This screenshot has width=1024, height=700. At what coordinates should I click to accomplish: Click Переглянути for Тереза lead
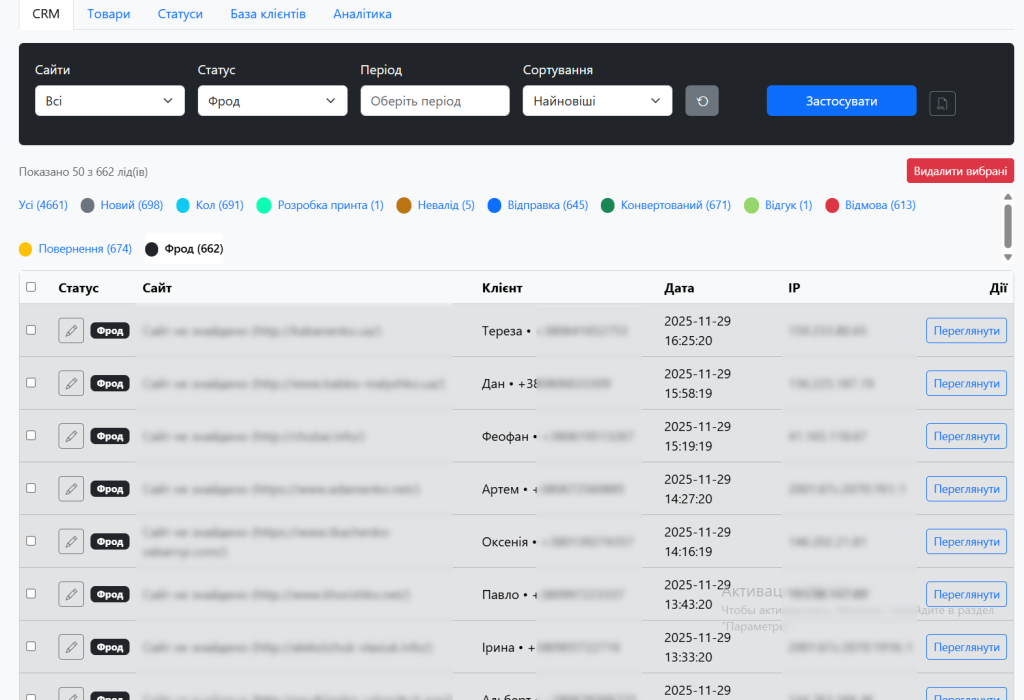tap(967, 330)
